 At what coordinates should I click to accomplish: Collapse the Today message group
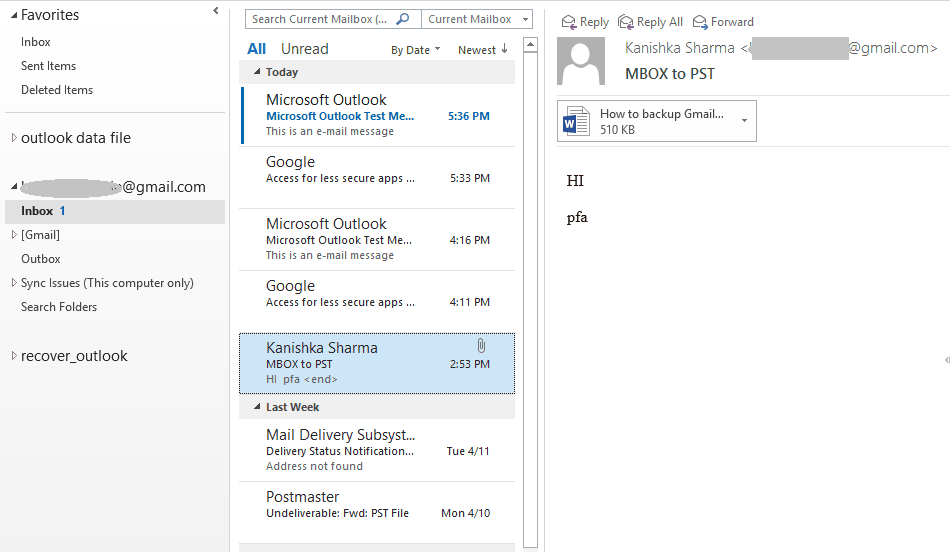tap(257, 71)
